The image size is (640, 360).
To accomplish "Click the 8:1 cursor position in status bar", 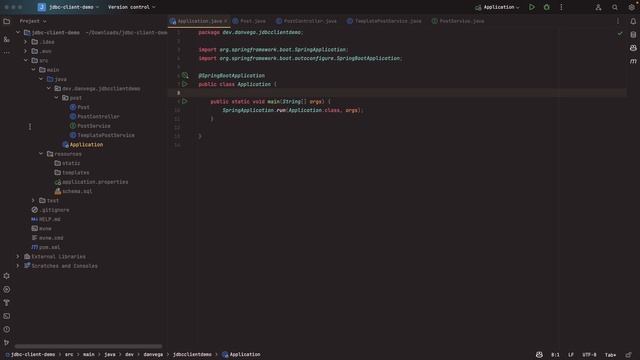I will (555, 355).
